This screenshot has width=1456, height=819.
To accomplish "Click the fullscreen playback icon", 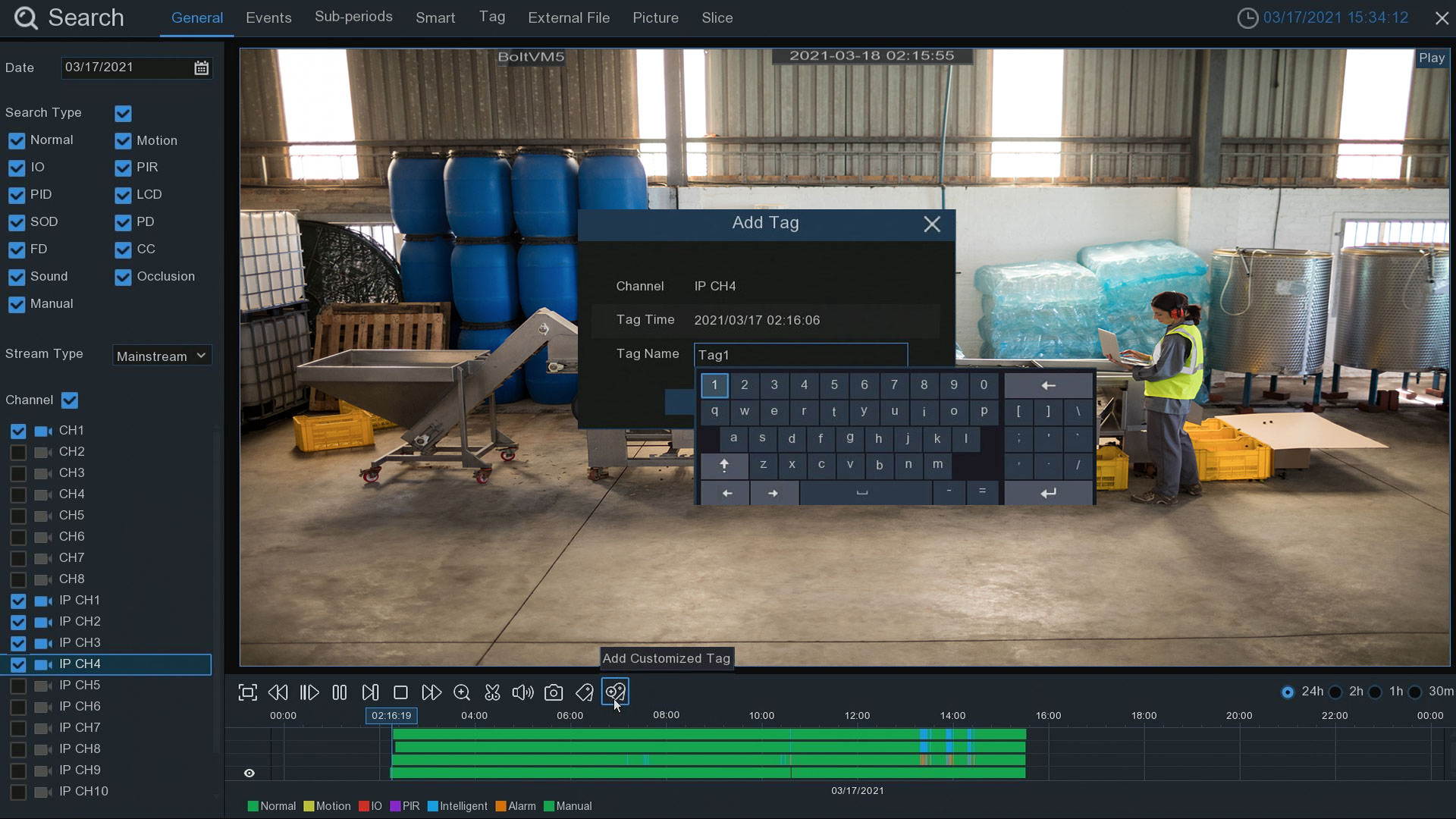I will pos(247,692).
